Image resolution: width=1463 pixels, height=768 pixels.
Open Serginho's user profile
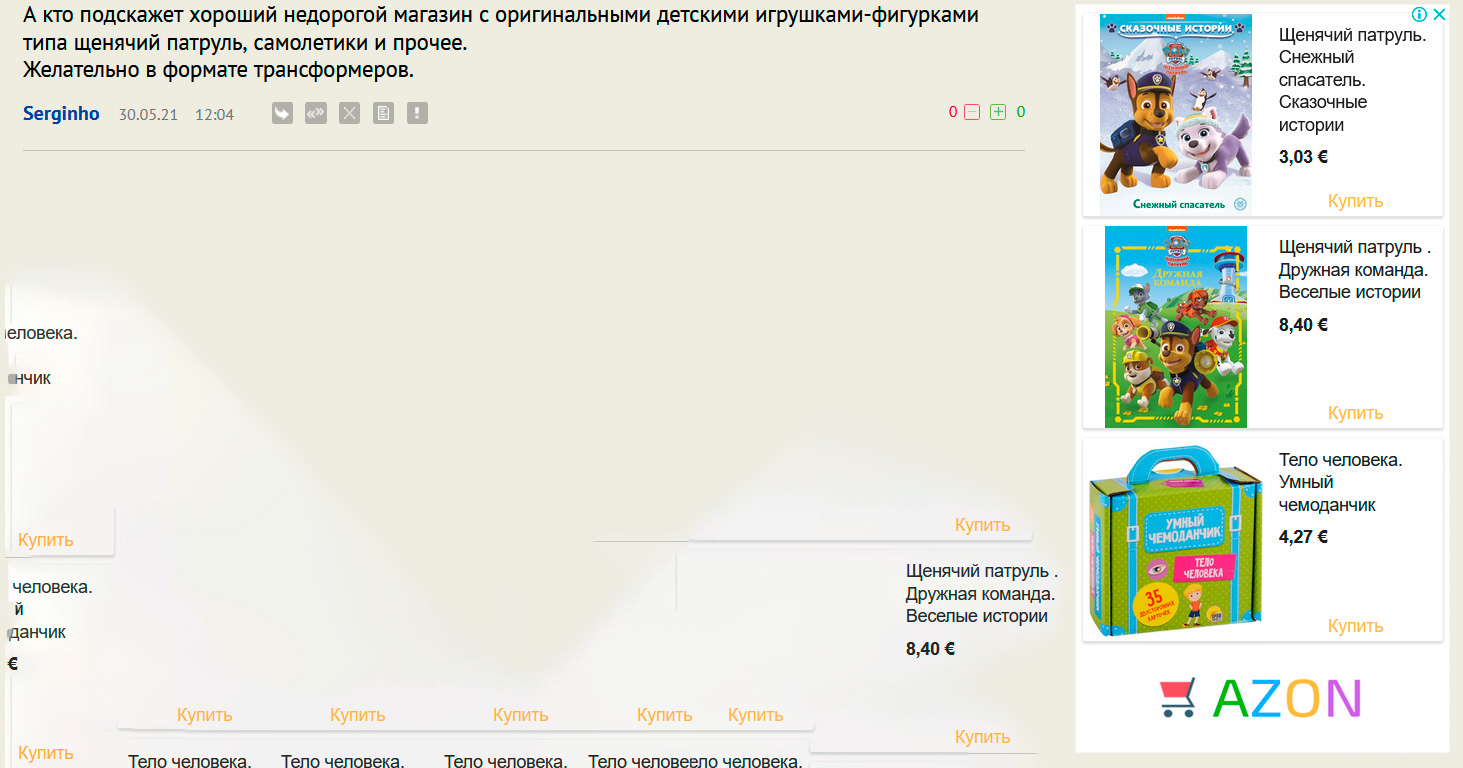coord(61,114)
